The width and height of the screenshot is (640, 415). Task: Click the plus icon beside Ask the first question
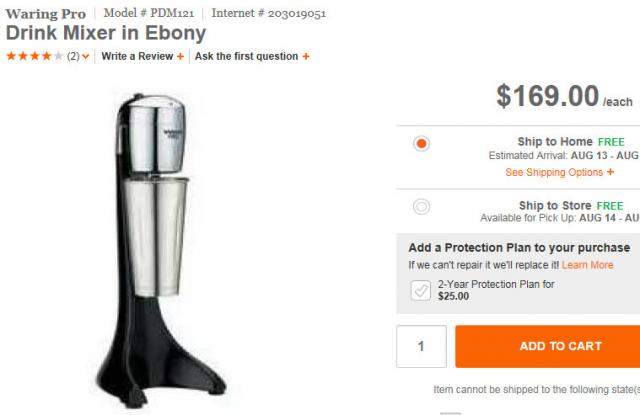tap(305, 57)
